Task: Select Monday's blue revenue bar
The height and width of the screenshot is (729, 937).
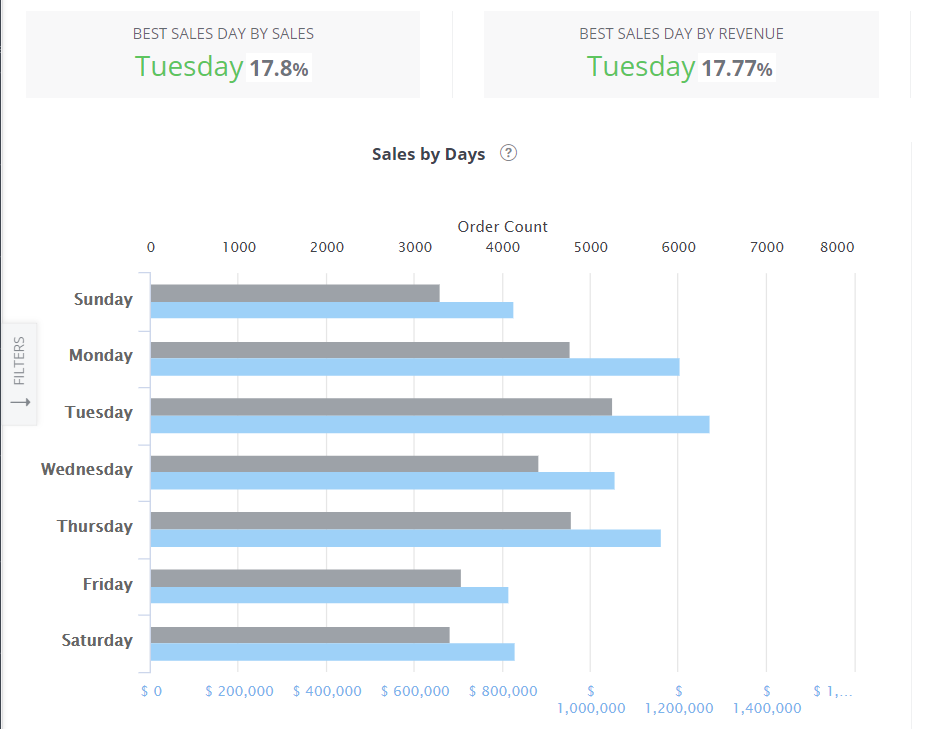Action: click(x=410, y=368)
